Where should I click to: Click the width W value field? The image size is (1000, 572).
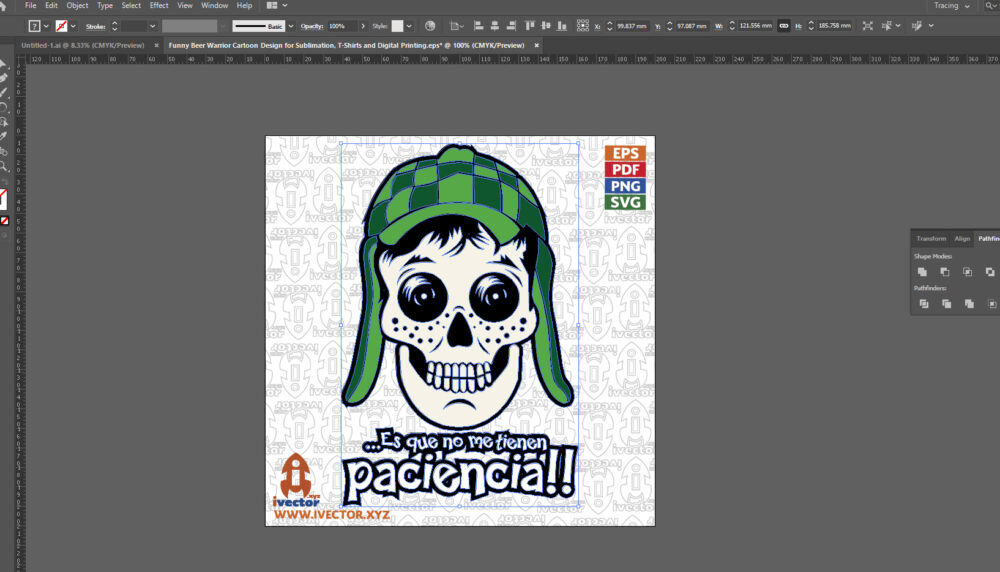tap(755, 26)
